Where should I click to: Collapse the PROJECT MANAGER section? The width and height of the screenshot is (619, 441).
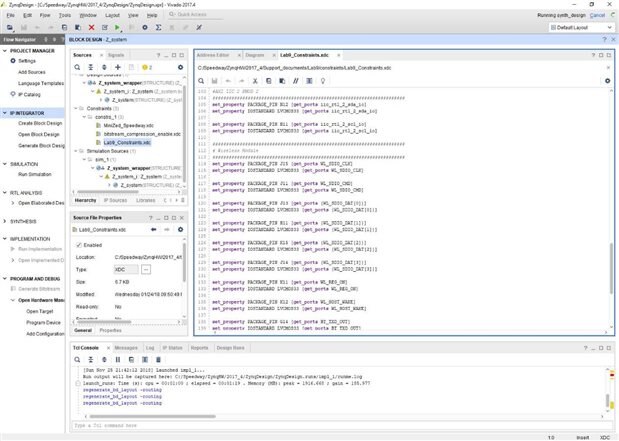pyautogui.click(x=6, y=49)
